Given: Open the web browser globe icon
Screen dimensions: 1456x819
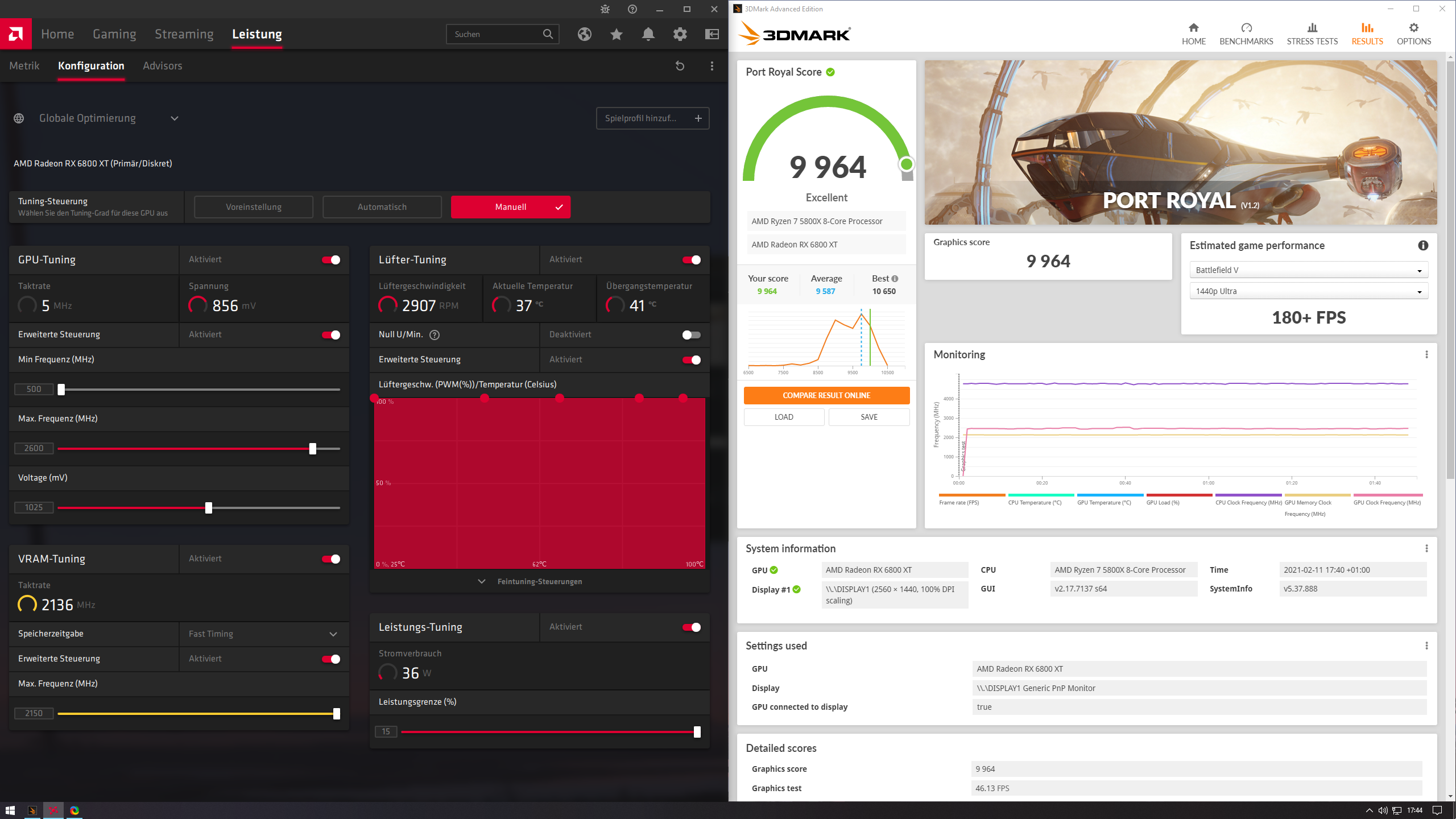Looking at the screenshot, I should pyautogui.click(x=584, y=34).
